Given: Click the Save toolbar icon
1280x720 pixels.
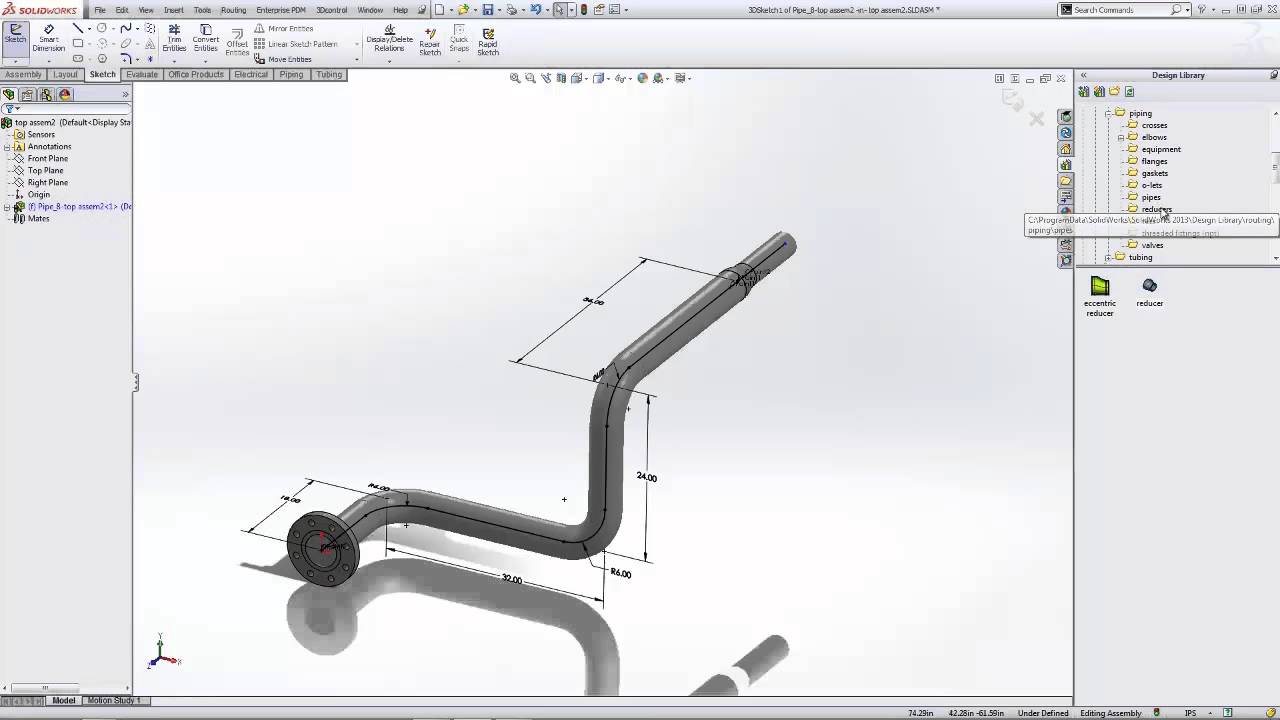Looking at the screenshot, I should pyautogui.click(x=488, y=10).
